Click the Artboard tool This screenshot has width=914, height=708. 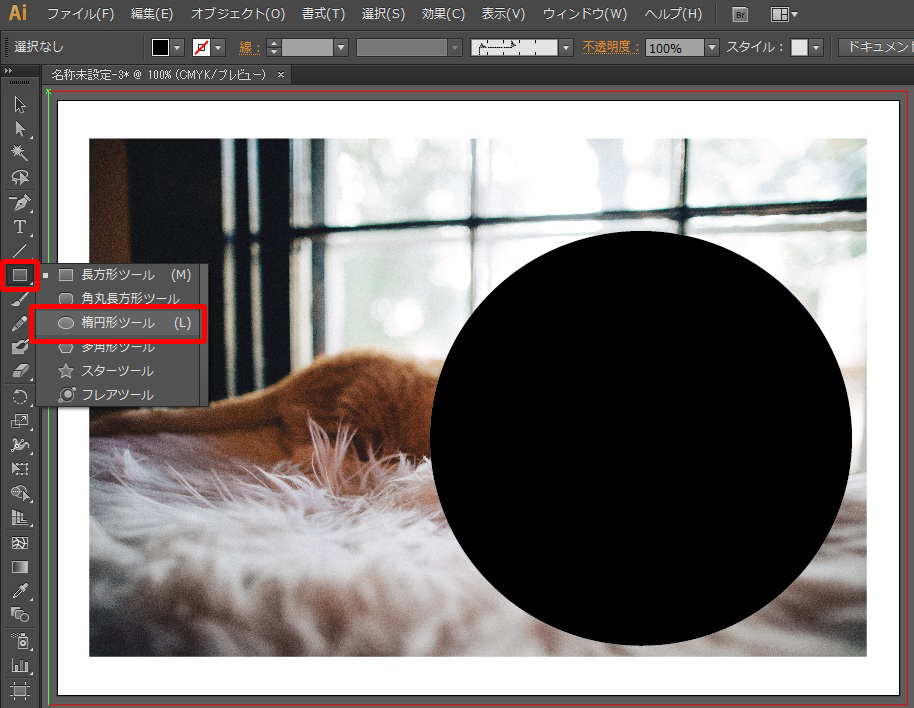coord(19,690)
